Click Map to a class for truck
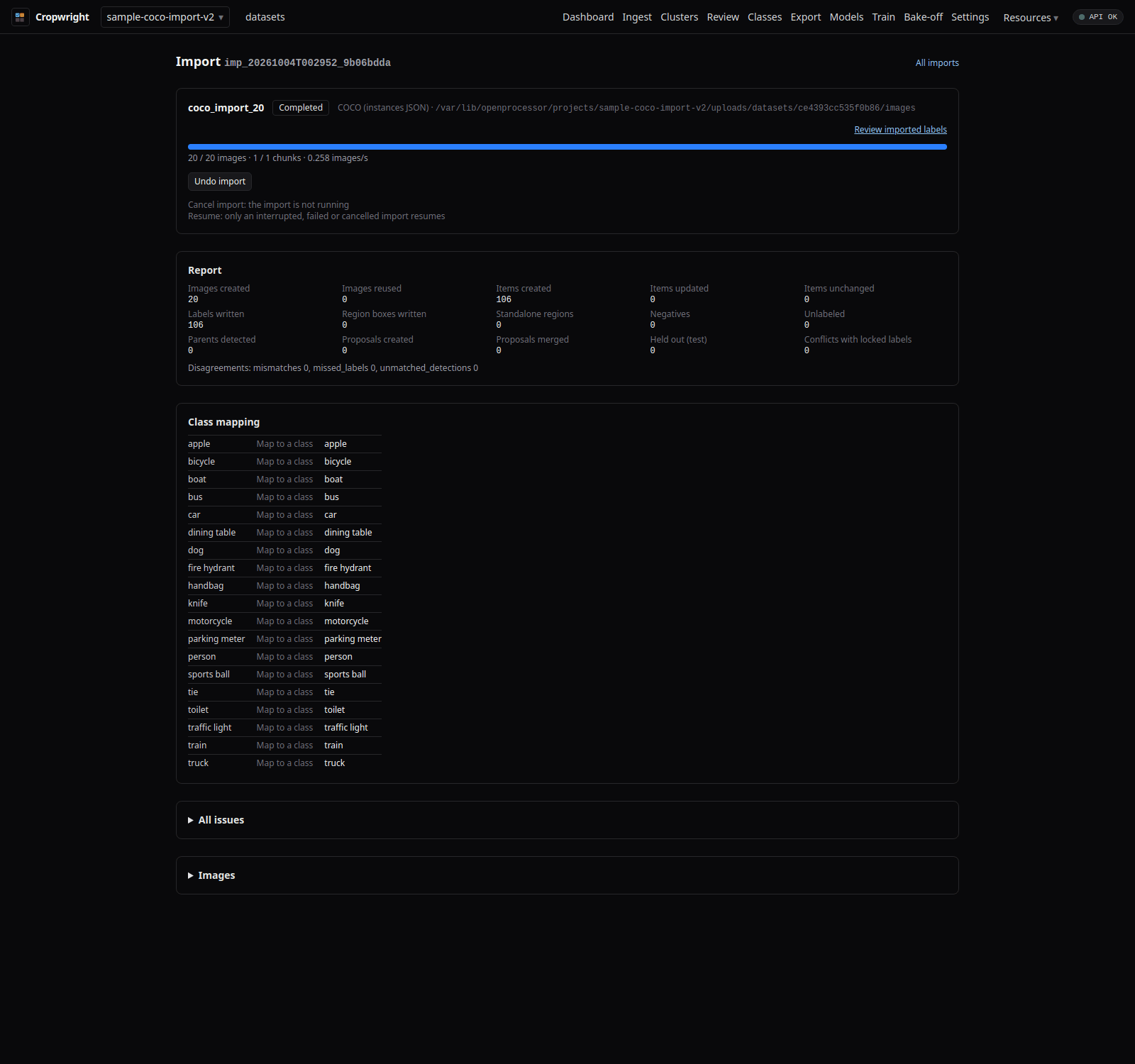The height and width of the screenshot is (1064, 1135). pyautogui.click(x=284, y=763)
